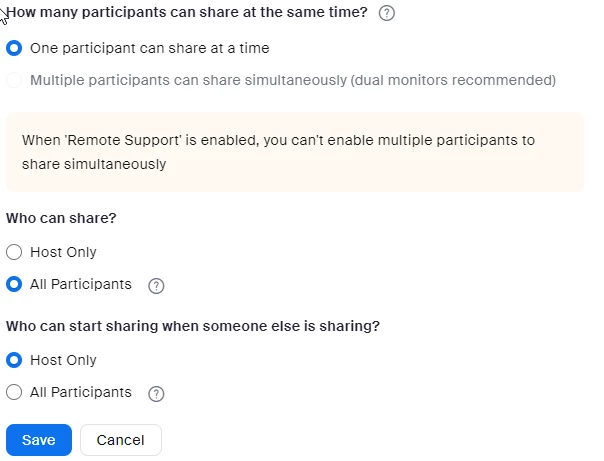Screen dimensions: 604x461
Task: Click help icon beside the bottom All Participants option
Action: [x=156, y=394]
